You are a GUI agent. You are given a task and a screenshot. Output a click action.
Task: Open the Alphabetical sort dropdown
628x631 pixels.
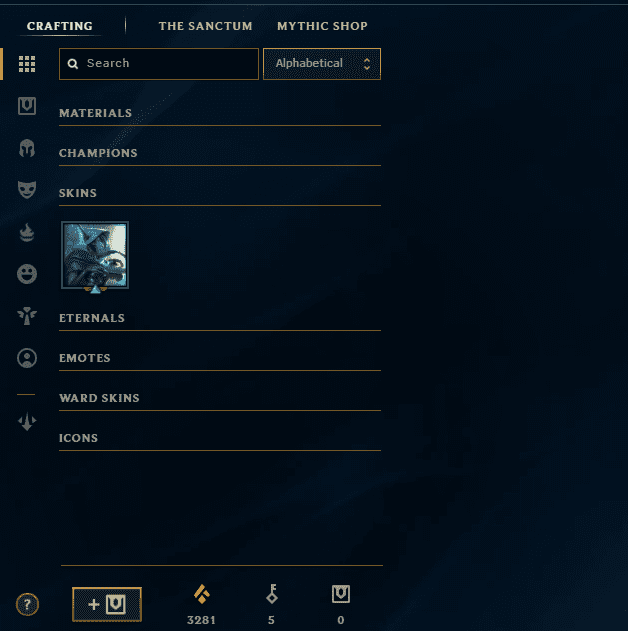tap(322, 64)
